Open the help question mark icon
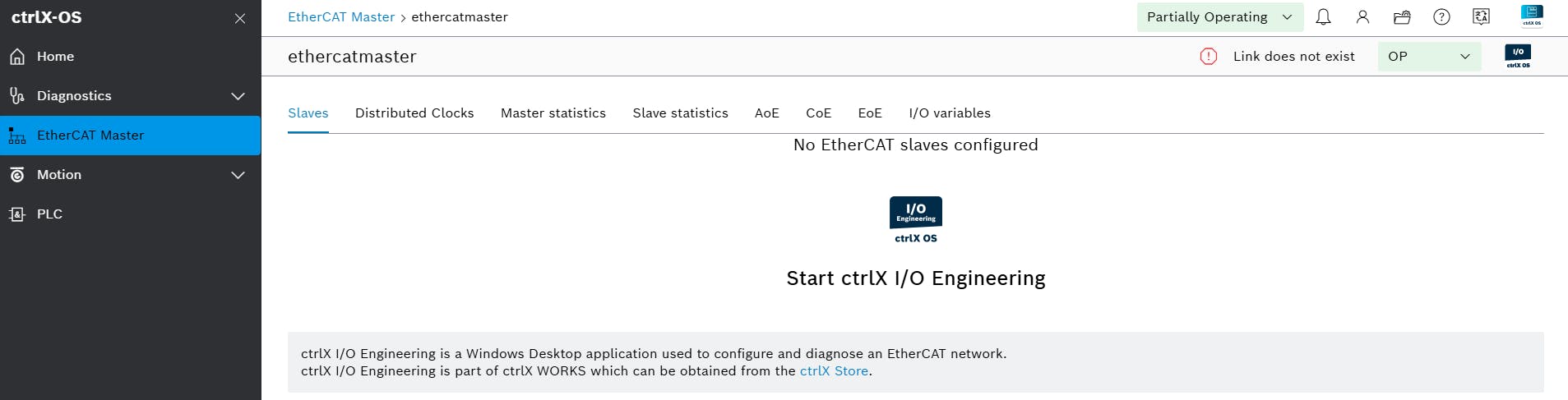Image resolution: width=1568 pixels, height=400 pixels. [x=1441, y=17]
